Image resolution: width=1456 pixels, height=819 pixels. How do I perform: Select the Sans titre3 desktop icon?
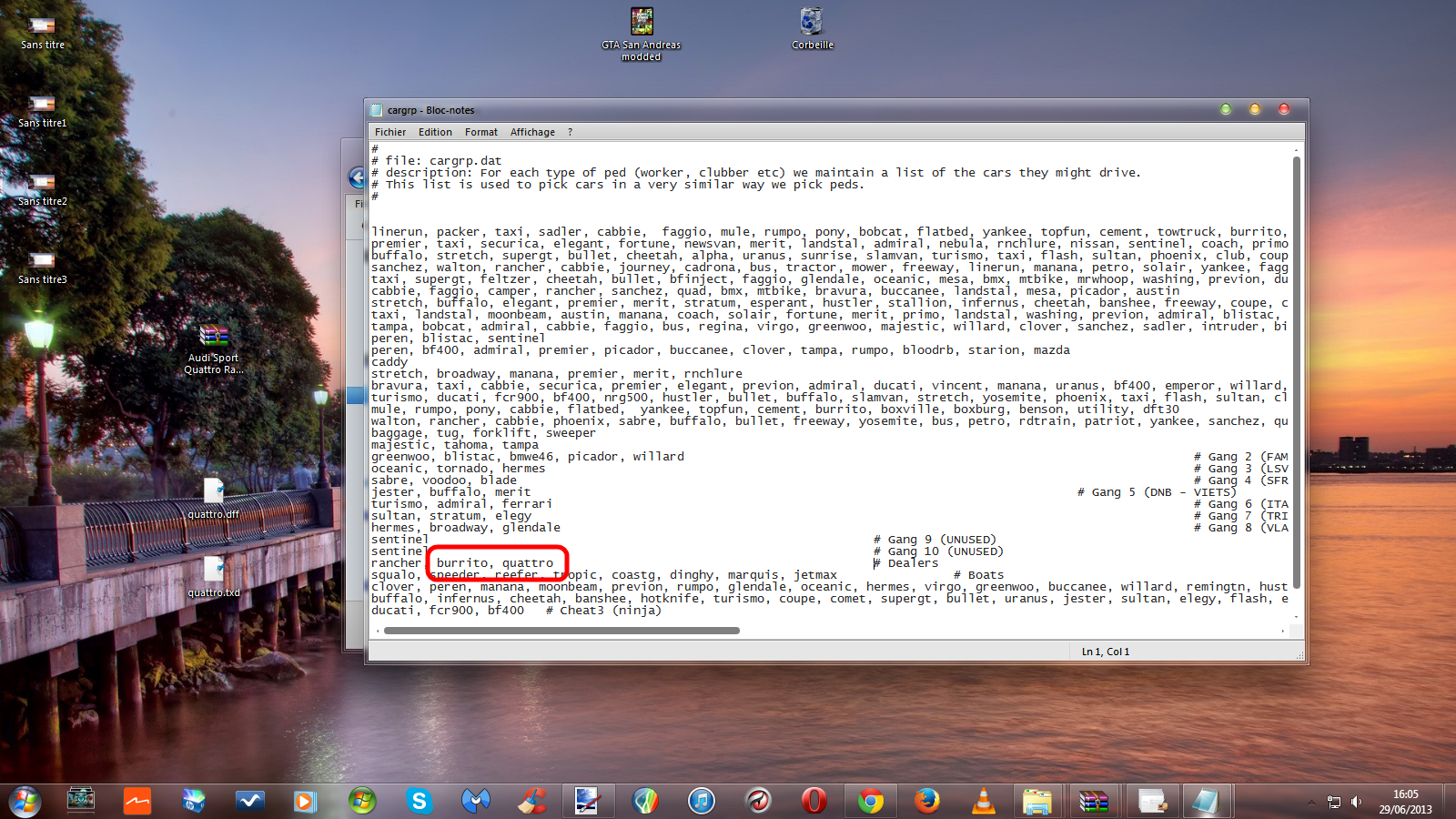click(43, 268)
